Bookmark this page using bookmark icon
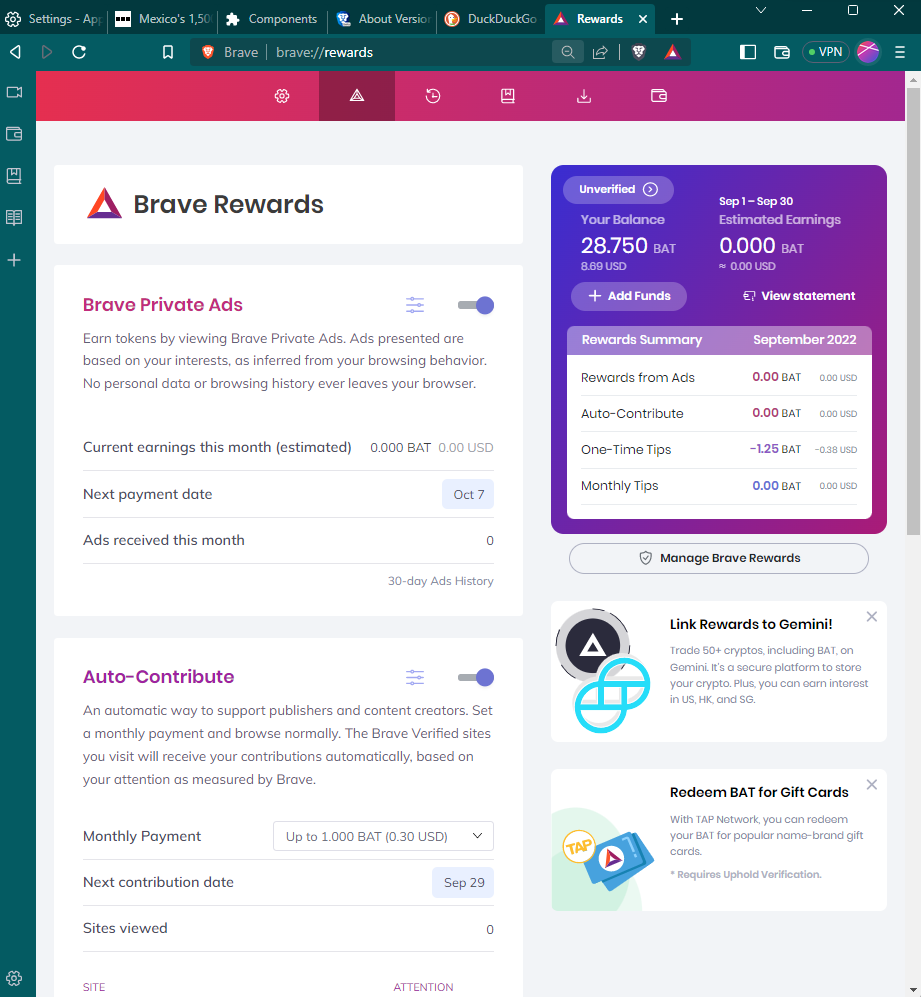This screenshot has width=921, height=997. click(168, 52)
